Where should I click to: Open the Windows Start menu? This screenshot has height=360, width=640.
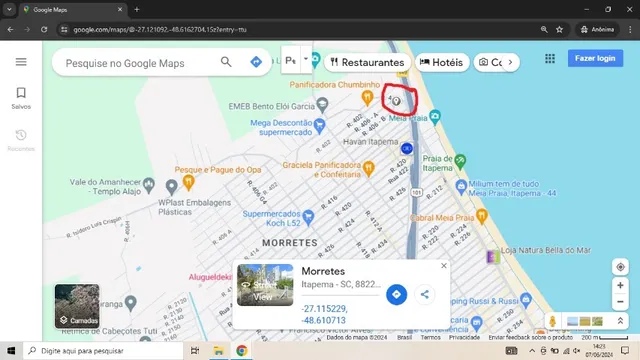(11, 351)
